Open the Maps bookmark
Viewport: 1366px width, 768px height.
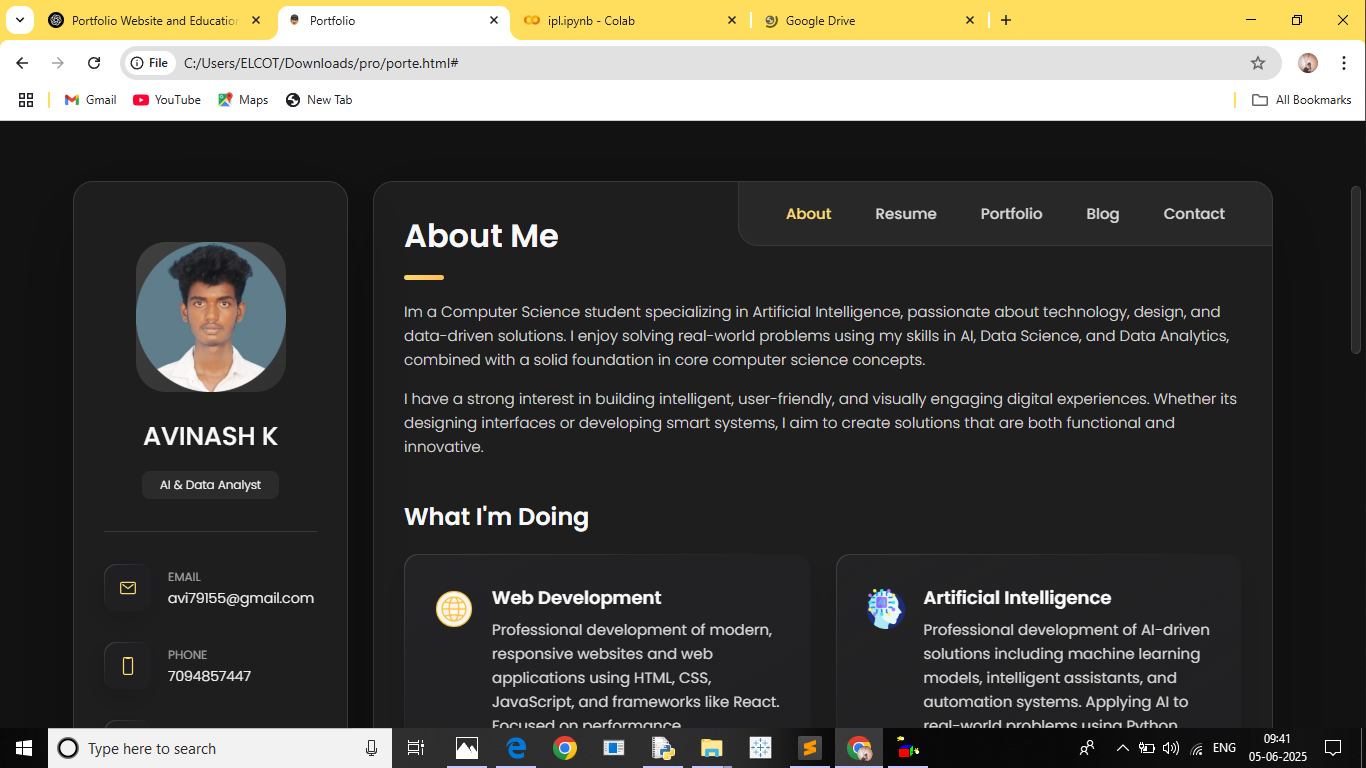tap(243, 100)
